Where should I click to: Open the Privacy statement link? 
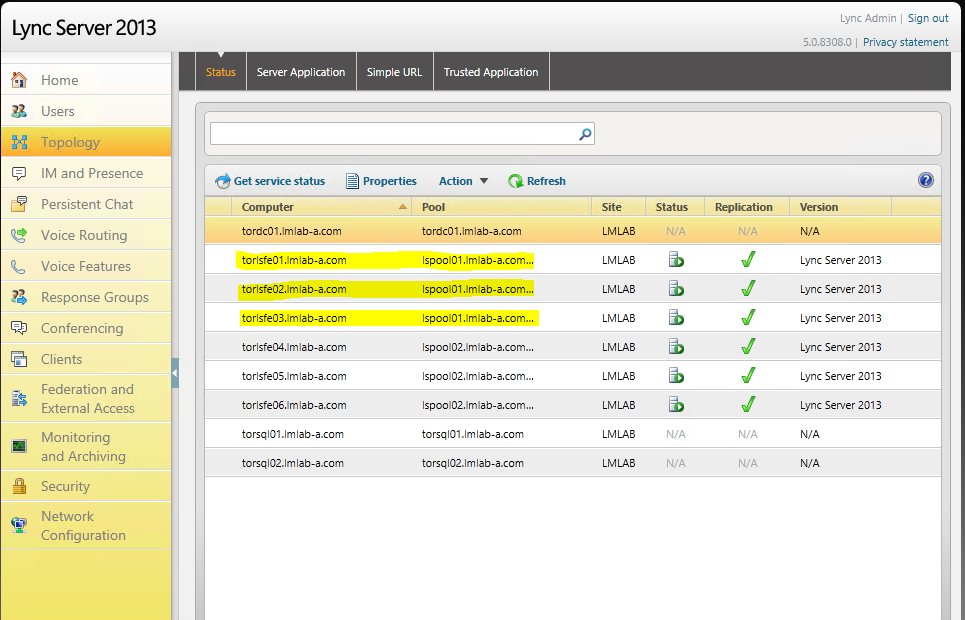coord(905,41)
